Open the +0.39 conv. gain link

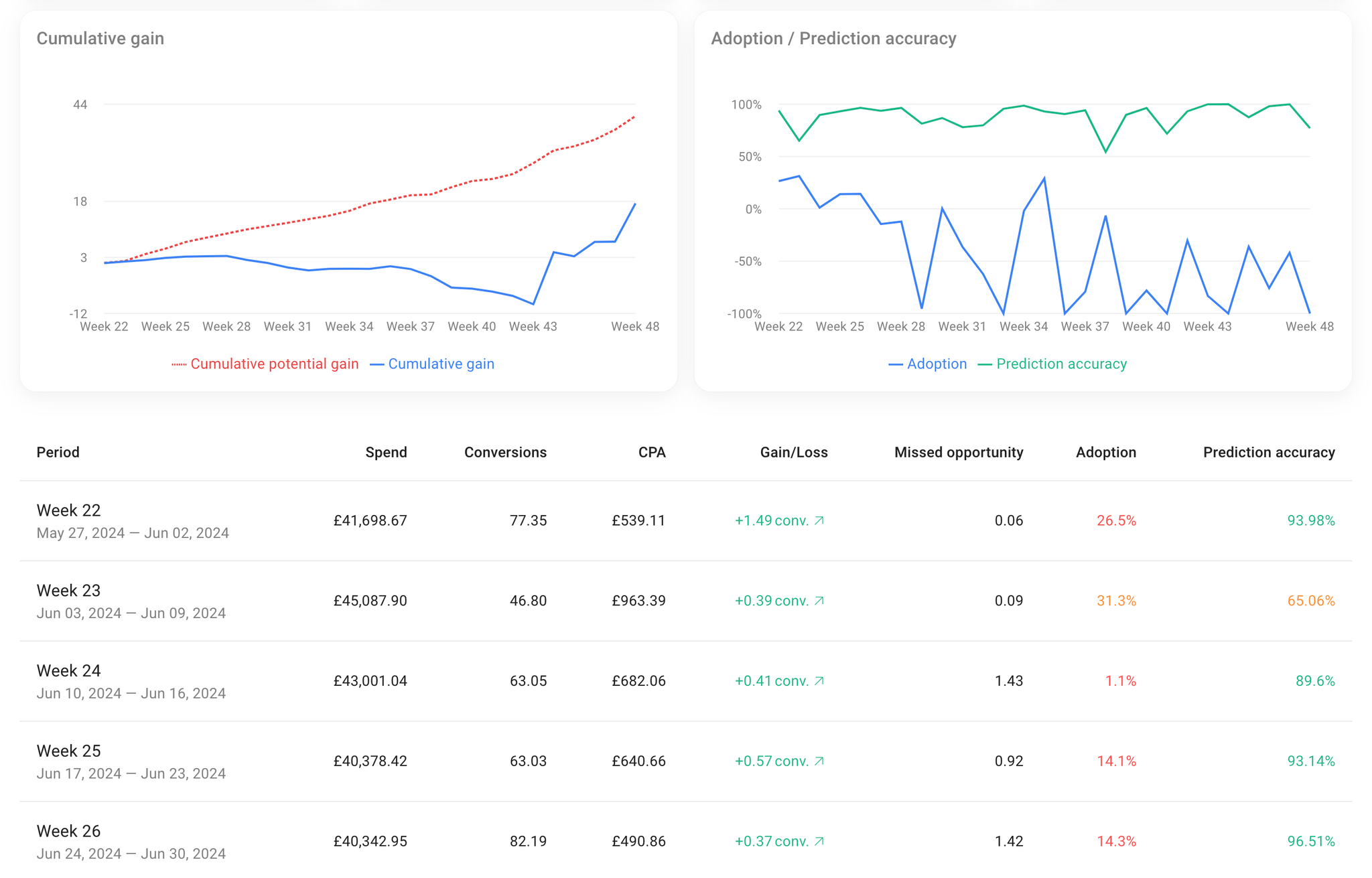tap(780, 601)
